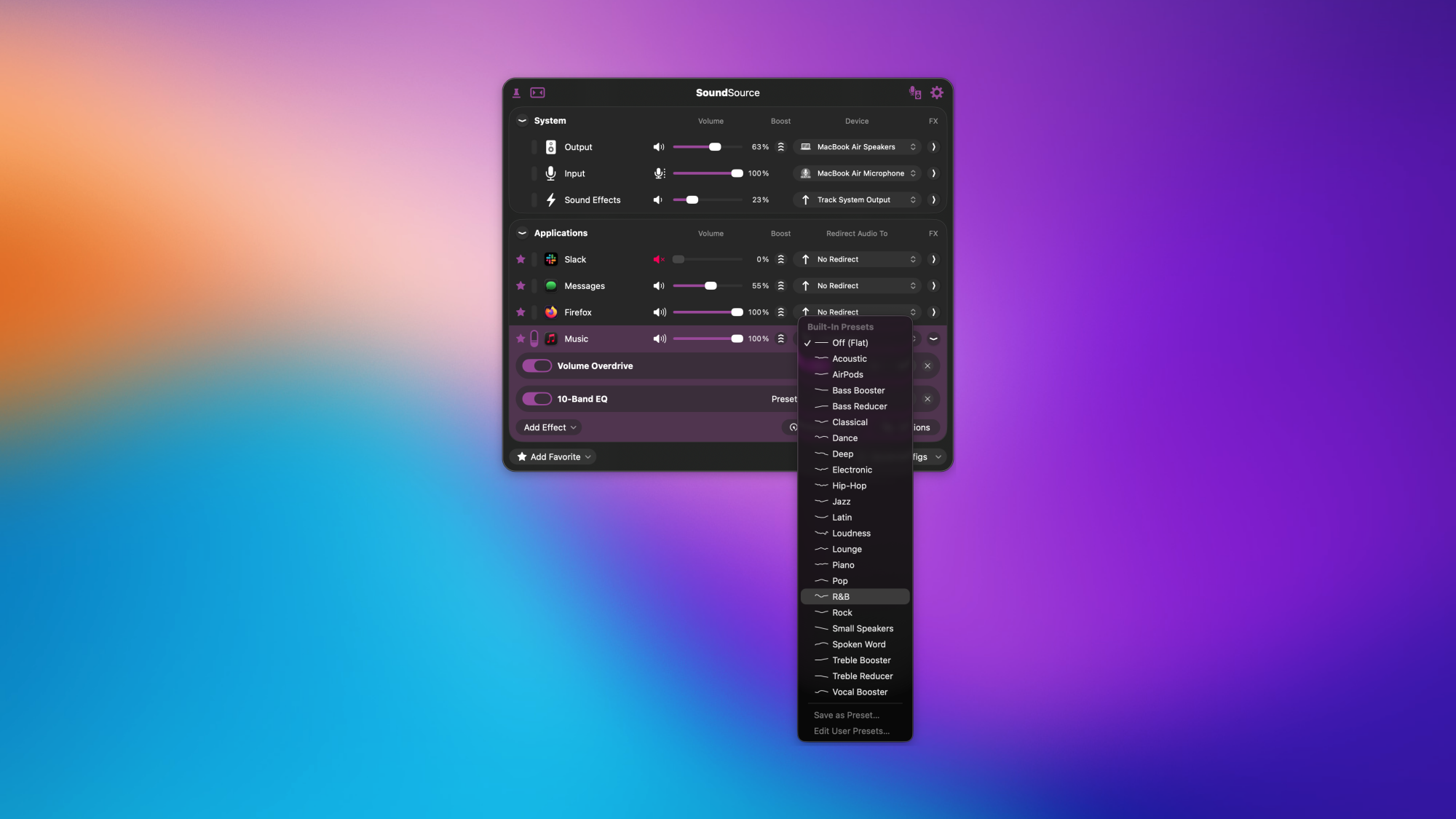Screen dimensions: 1456x819
Task: Click the compact view icon in header
Action: point(537,92)
